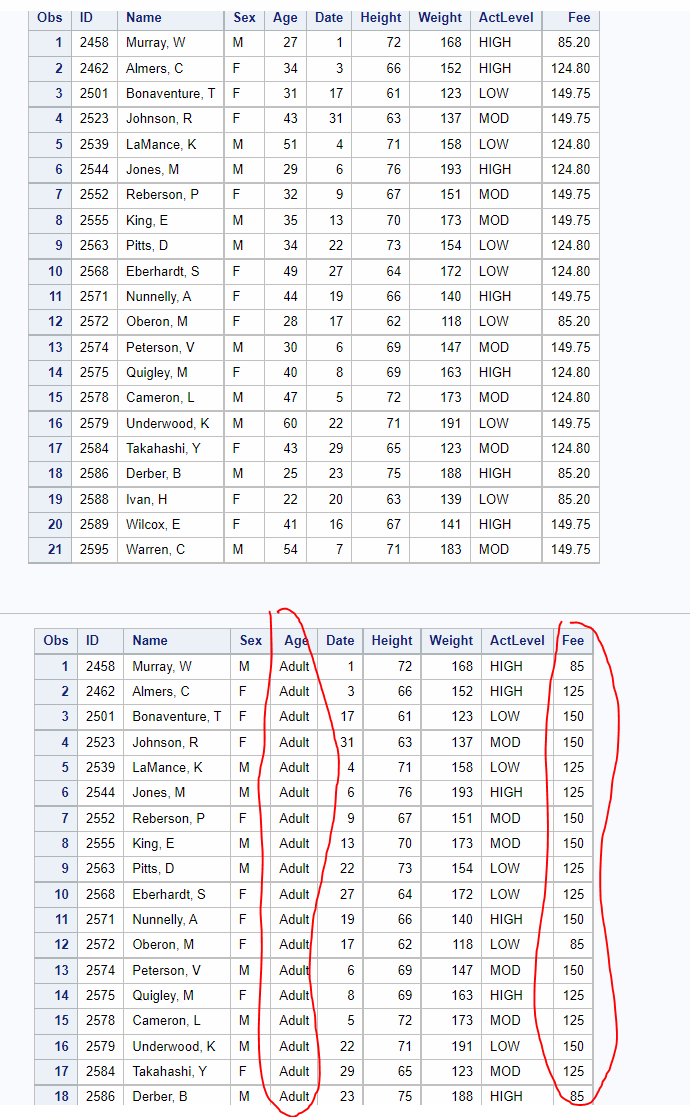The width and height of the screenshot is (690, 1117).
Task: Click the name Ivan, H
Action: click(x=147, y=499)
